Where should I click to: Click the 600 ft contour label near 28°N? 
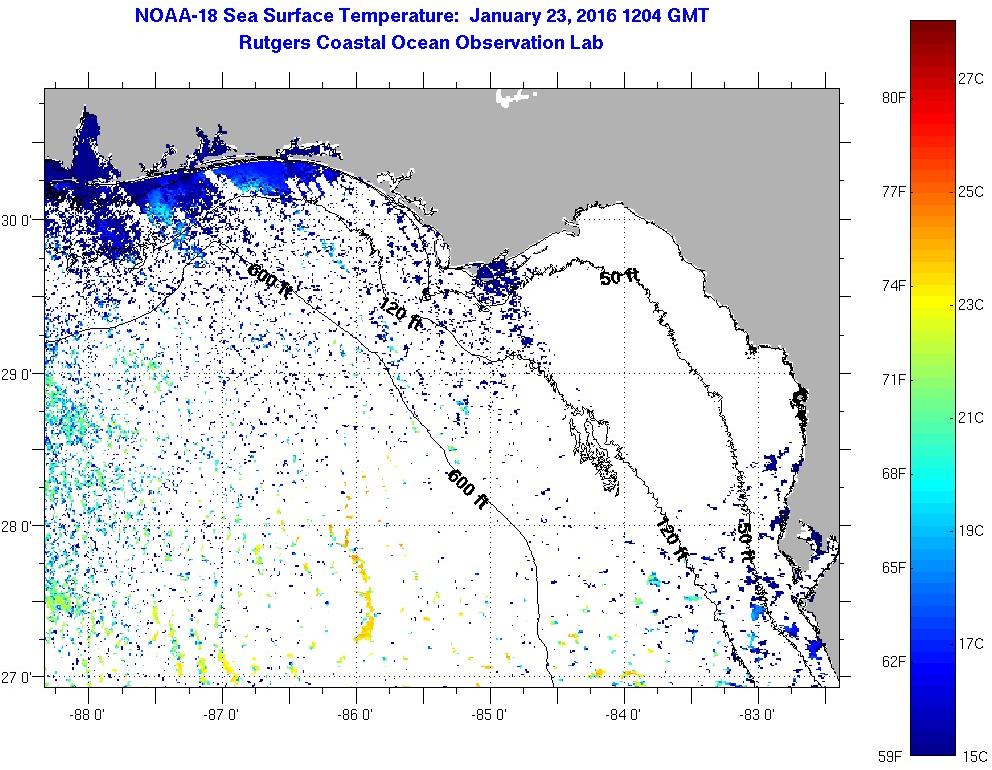tap(467, 490)
